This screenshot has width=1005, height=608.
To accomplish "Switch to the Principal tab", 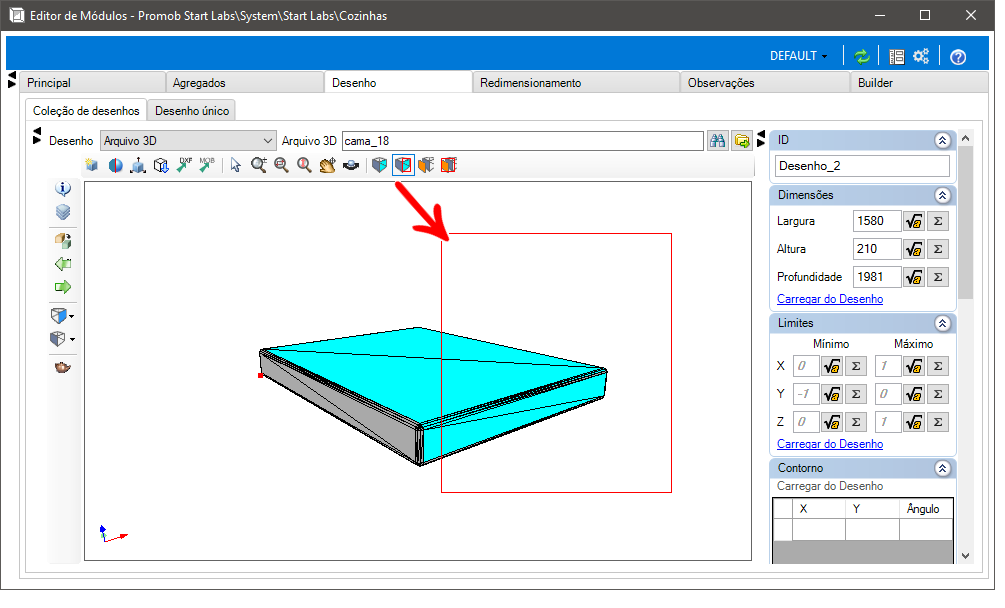I will click(92, 83).
